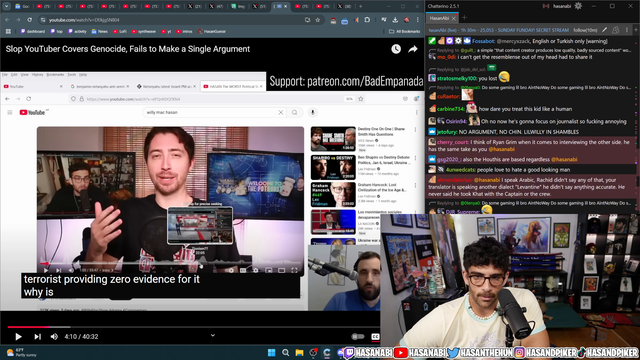This screenshot has height=360, width=640.
Task: Open the Chrome downloads icon
Action: pos(395,20)
